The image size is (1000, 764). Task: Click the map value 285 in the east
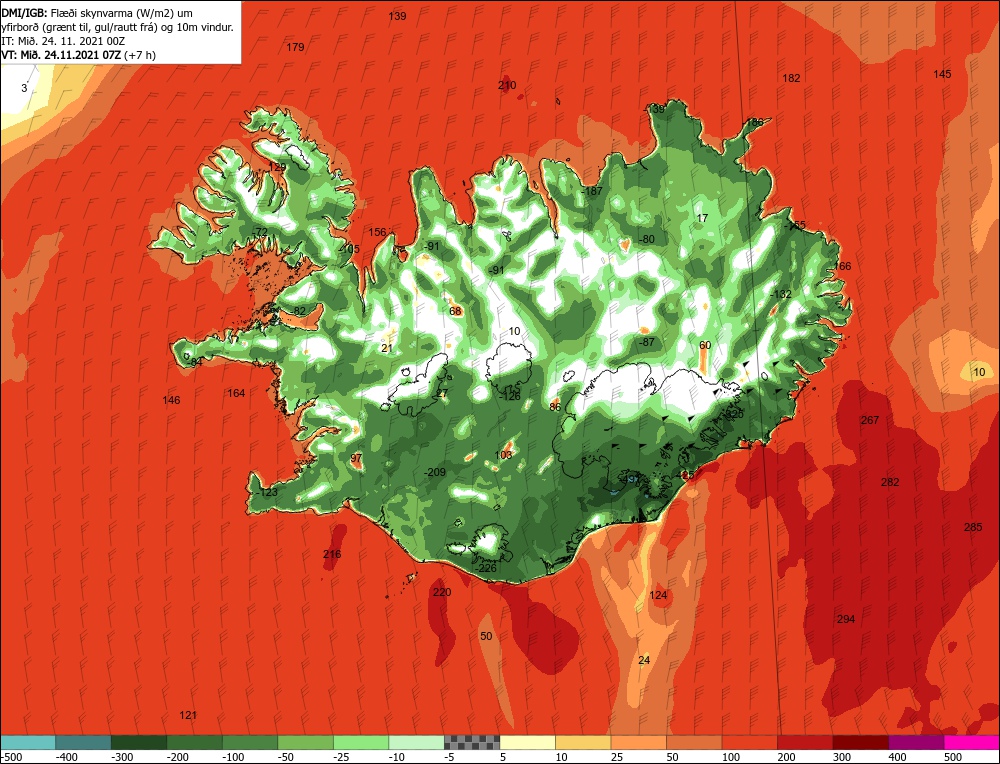point(973,527)
